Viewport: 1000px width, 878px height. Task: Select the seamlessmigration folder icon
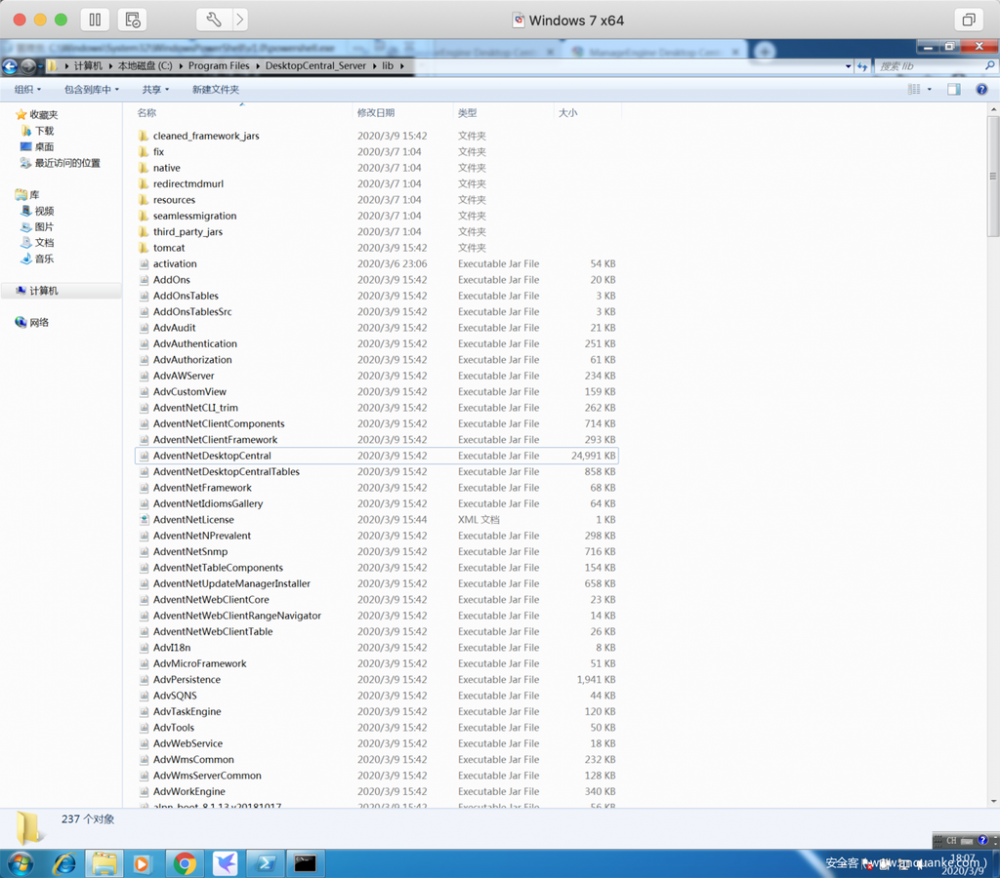pyautogui.click(x=143, y=215)
